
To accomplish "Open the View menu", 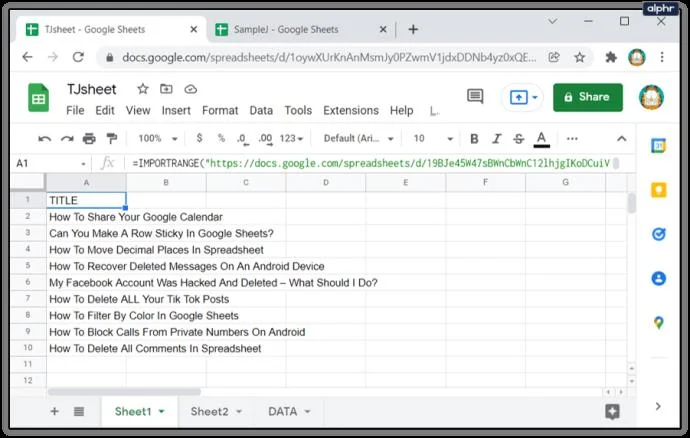I will [x=138, y=110].
